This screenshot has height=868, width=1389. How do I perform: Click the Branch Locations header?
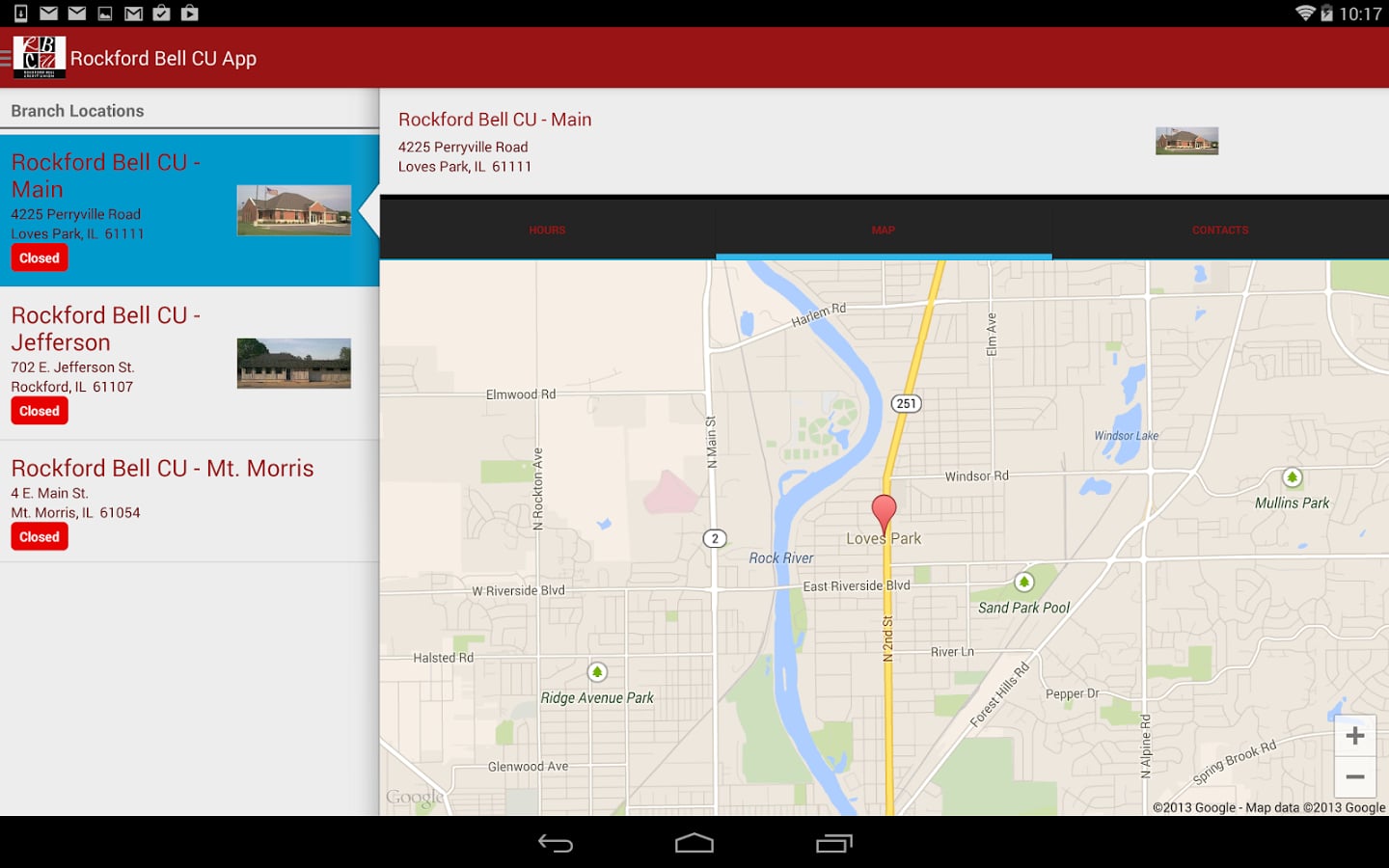(x=77, y=111)
